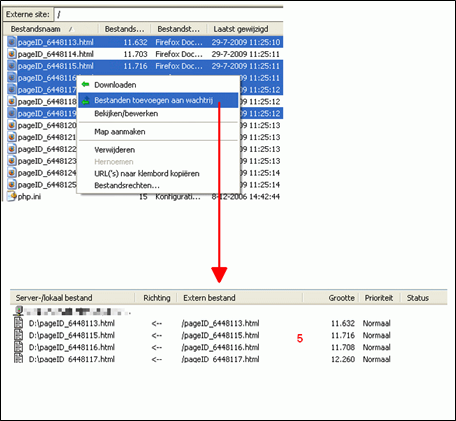Select the php.ini file row
456x421 pixels.
[x=144, y=197]
